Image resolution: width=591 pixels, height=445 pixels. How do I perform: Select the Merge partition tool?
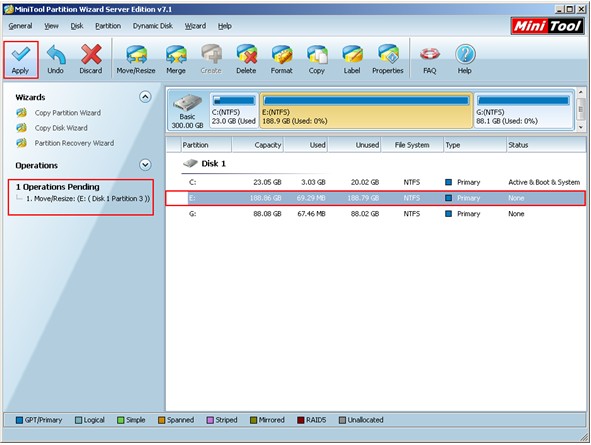pos(176,60)
